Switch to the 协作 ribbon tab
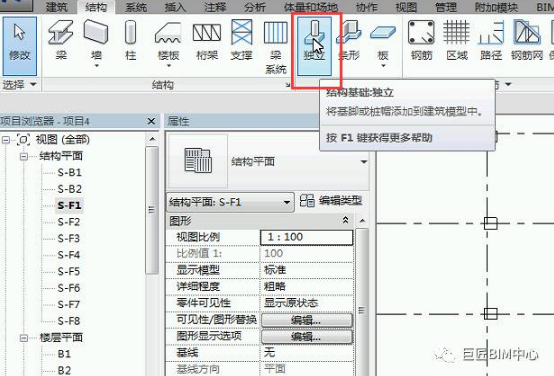The image size is (554, 376). click(x=367, y=7)
